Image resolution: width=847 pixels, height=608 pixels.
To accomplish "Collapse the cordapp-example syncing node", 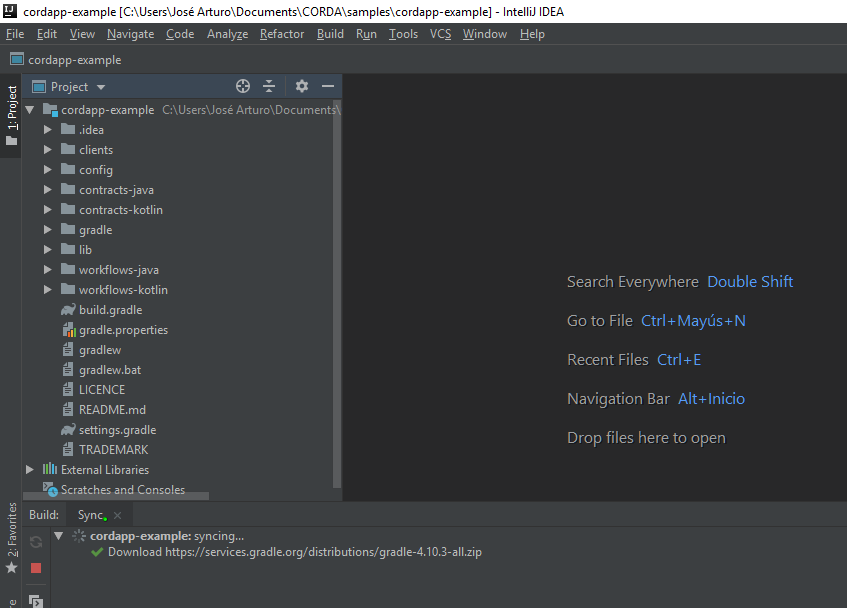I will (59, 536).
